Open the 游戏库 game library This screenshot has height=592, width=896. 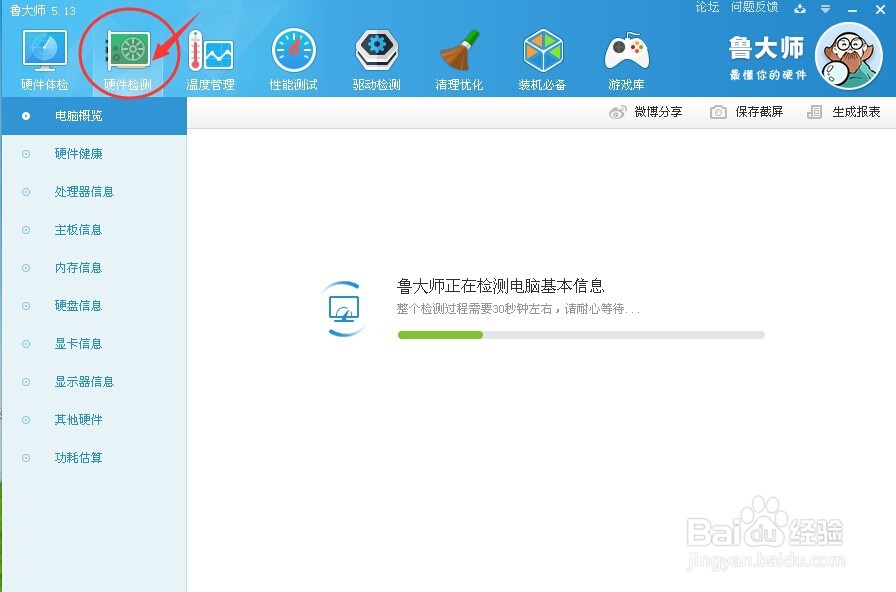(x=626, y=55)
